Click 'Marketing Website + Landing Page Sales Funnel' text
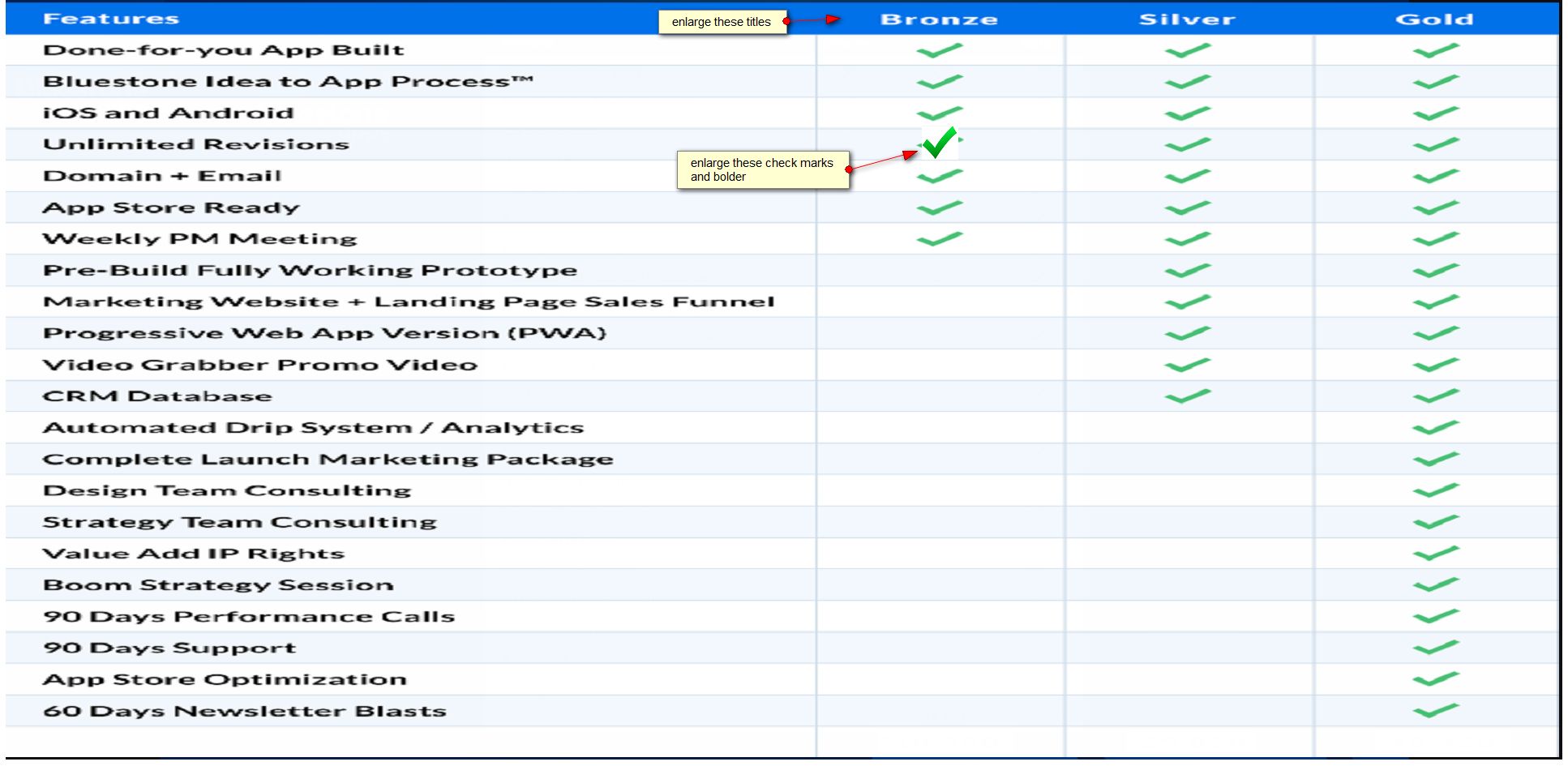The width and height of the screenshot is (1568, 766). (409, 302)
